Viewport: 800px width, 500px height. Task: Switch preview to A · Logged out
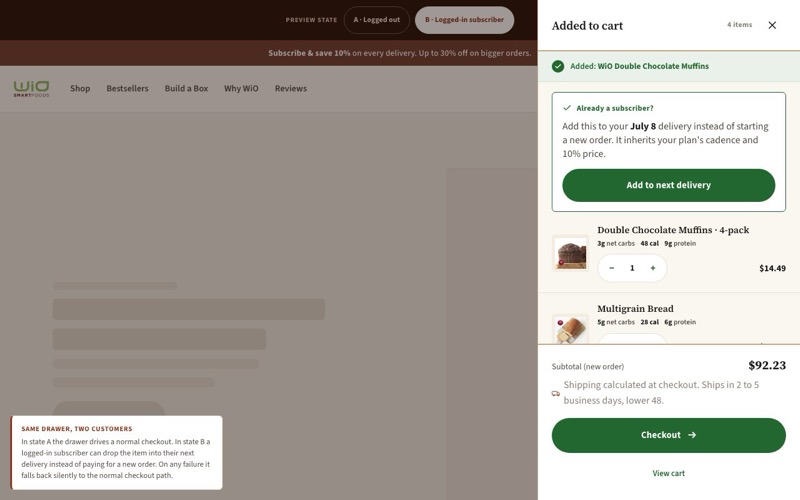377,20
